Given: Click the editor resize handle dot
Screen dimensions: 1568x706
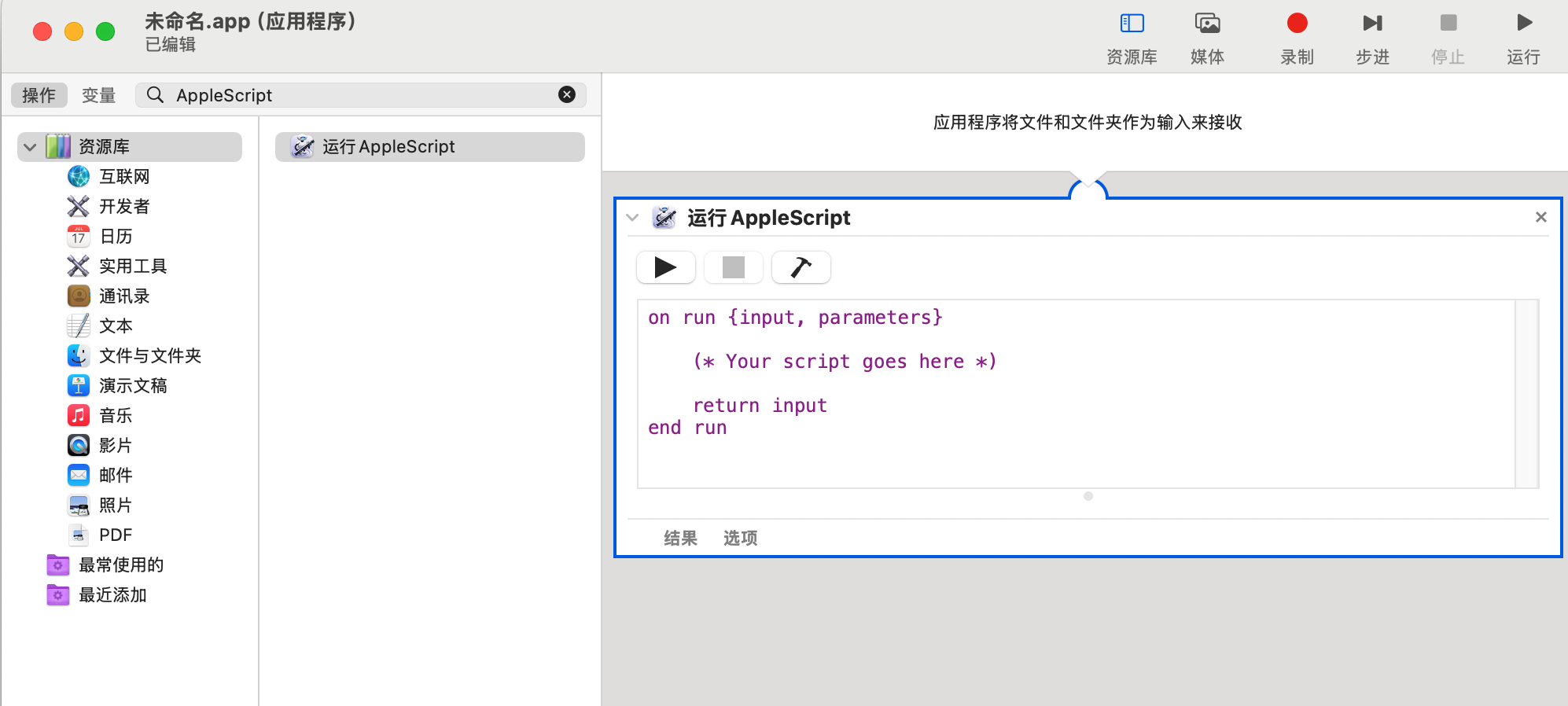Looking at the screenshot, I should (1088, 496).
